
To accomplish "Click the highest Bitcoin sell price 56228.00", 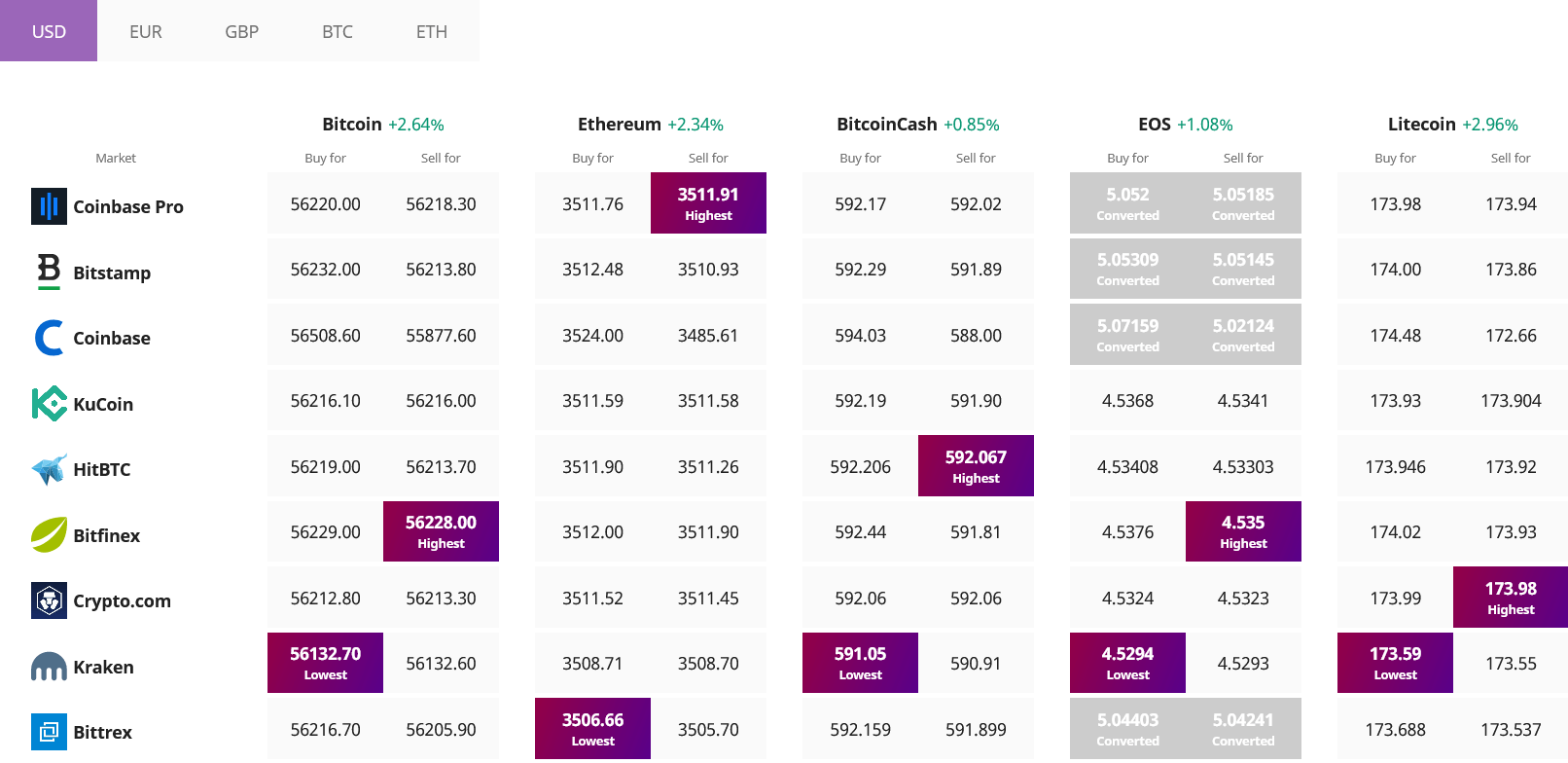I will (x=441, y=531).
